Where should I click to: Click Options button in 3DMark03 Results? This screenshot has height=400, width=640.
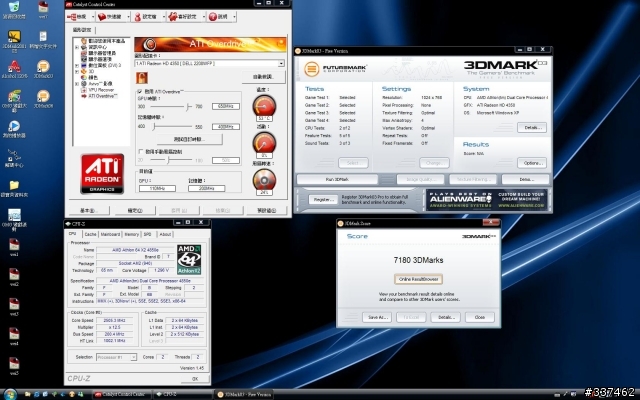point(532,163)
